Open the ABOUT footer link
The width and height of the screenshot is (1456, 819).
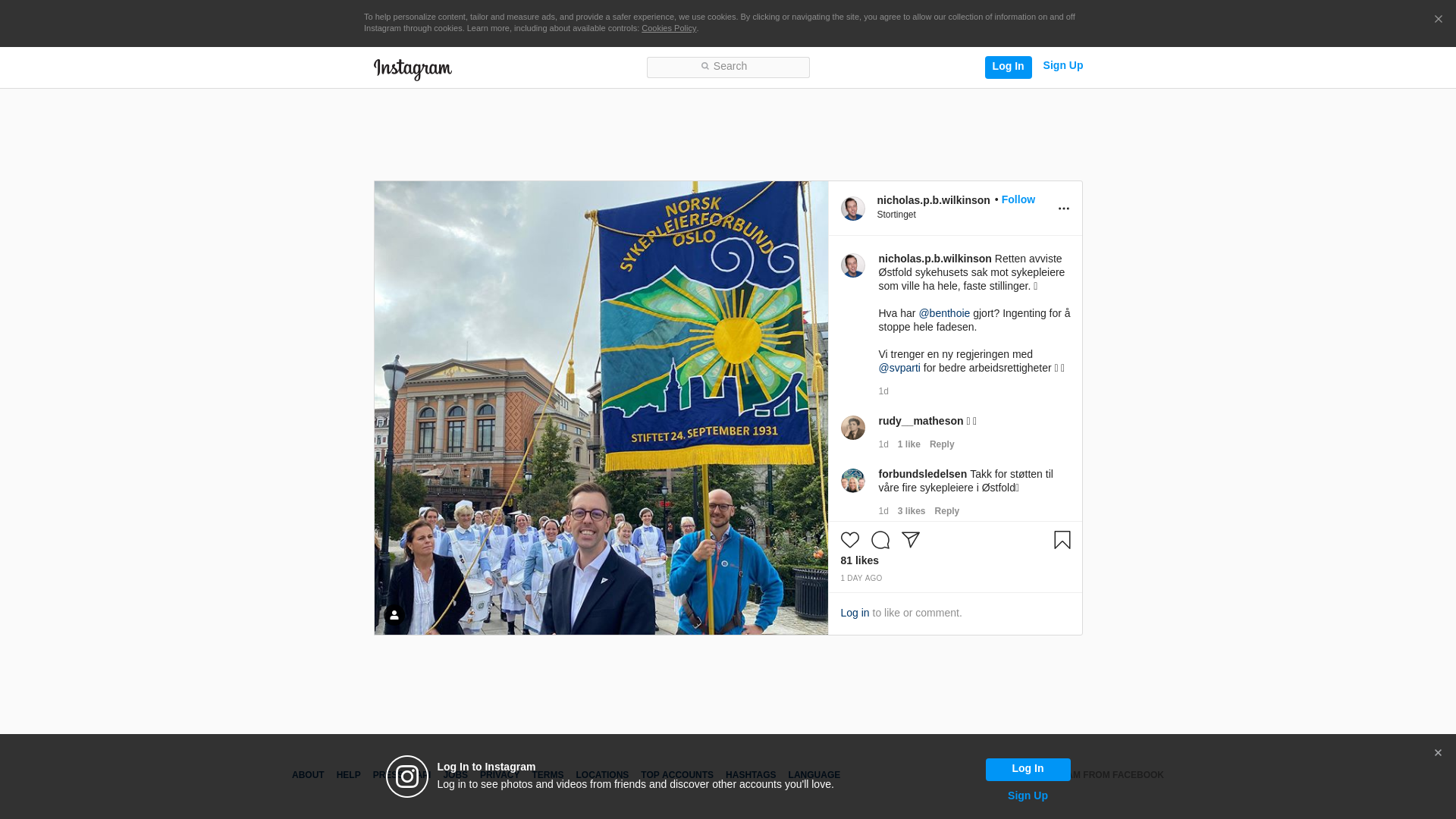[308, 775]
